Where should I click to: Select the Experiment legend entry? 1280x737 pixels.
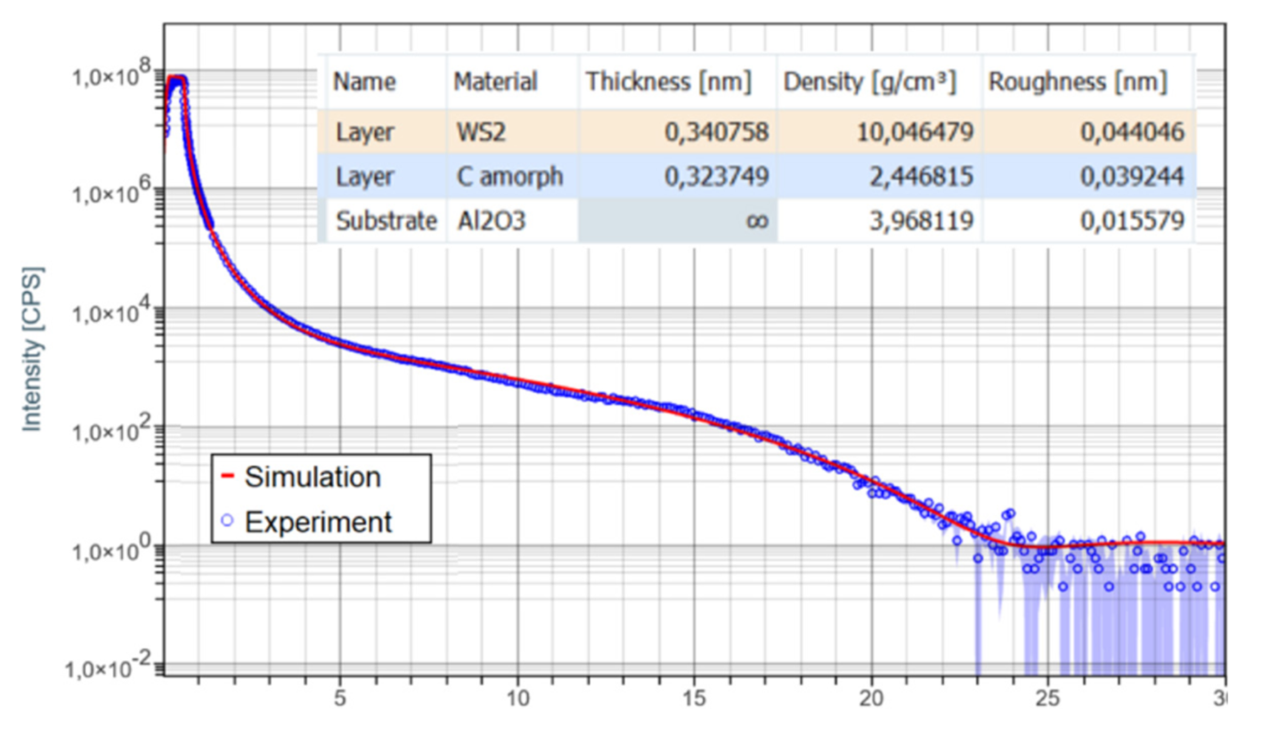coord(318,521)
